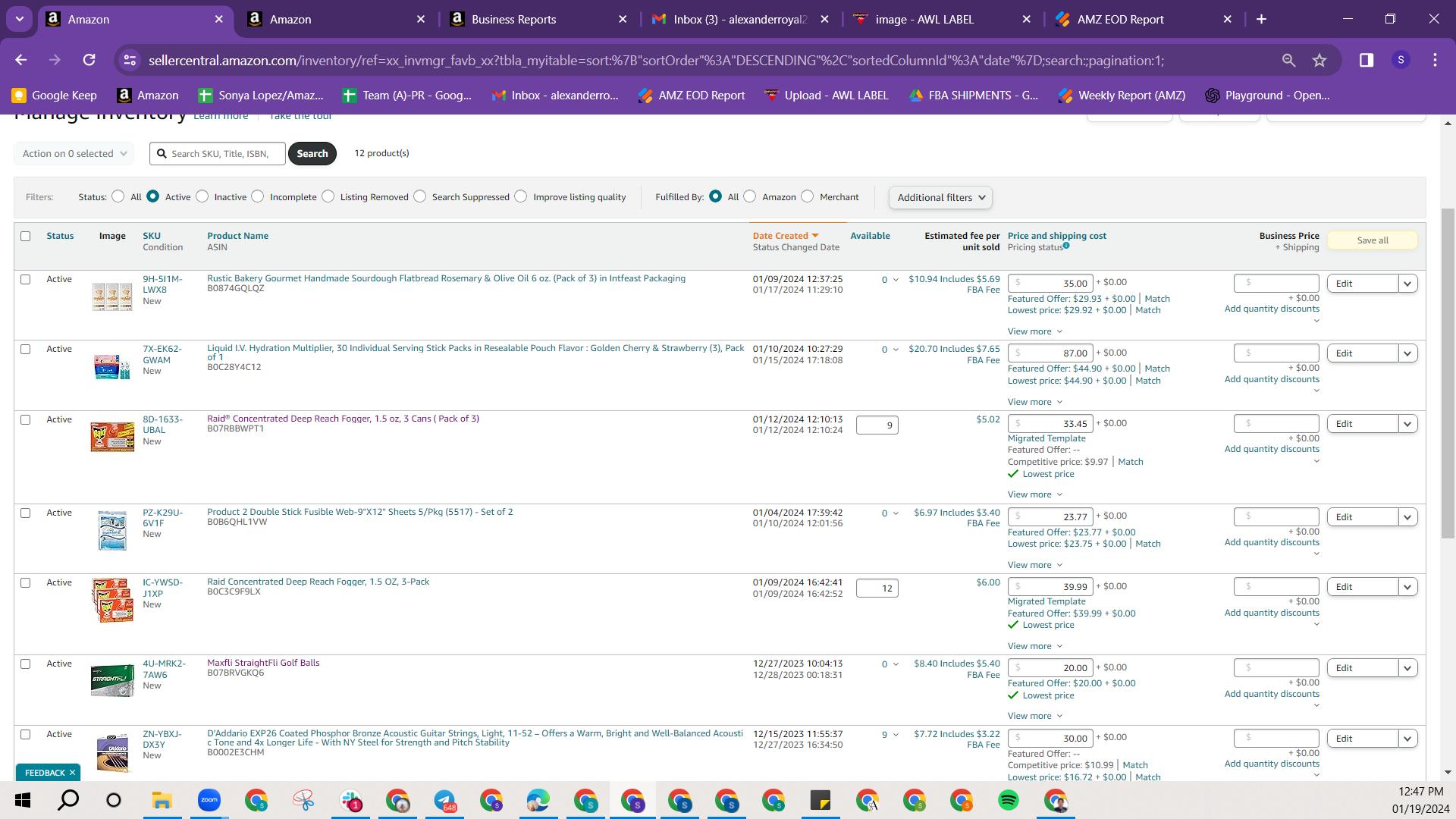
Task: Click the Raid Fogger product thumbnail for 8D-1633-UBAL
Action: click(112, 437)
